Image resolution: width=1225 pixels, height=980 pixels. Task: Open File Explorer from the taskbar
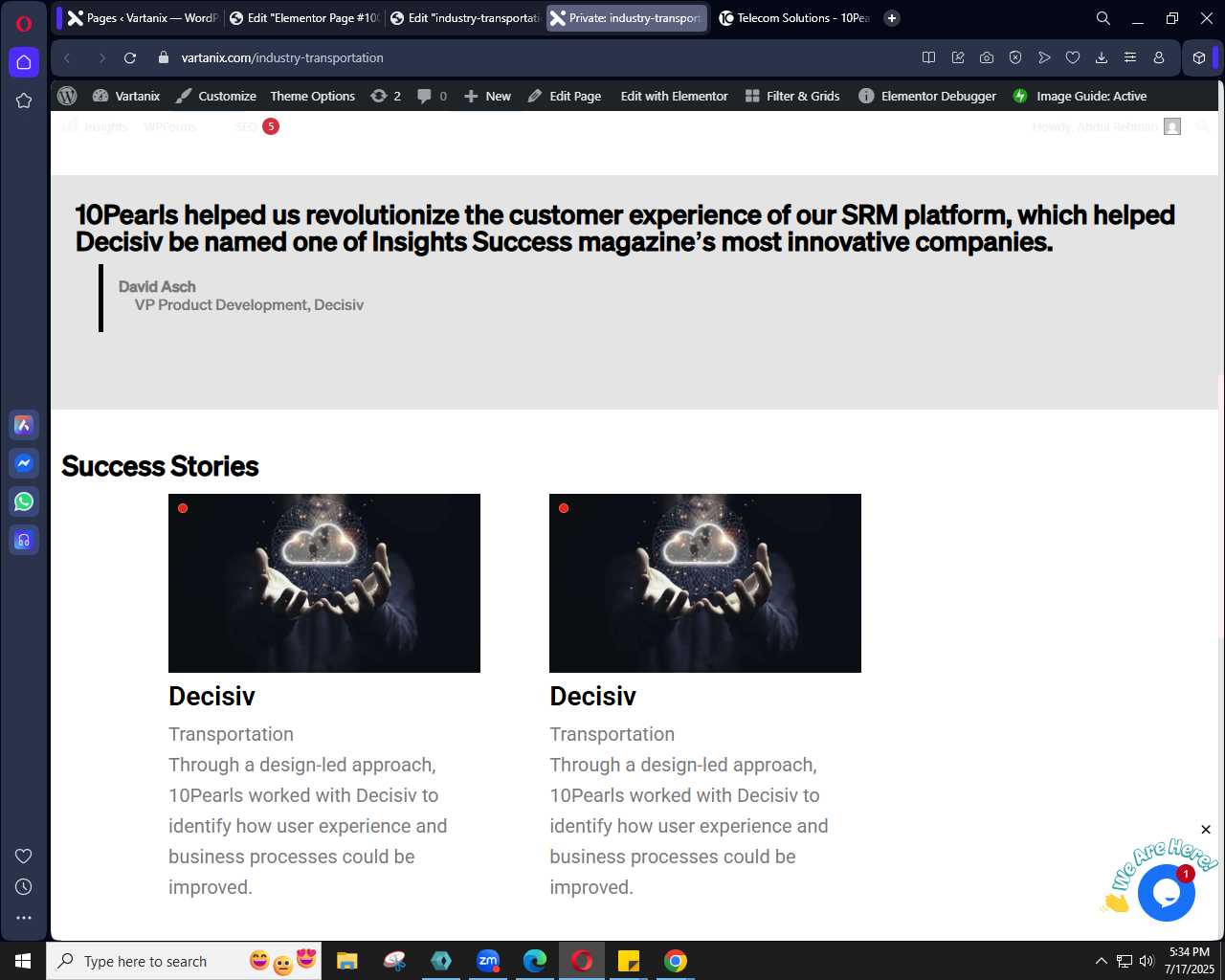[x=346, y=961]
